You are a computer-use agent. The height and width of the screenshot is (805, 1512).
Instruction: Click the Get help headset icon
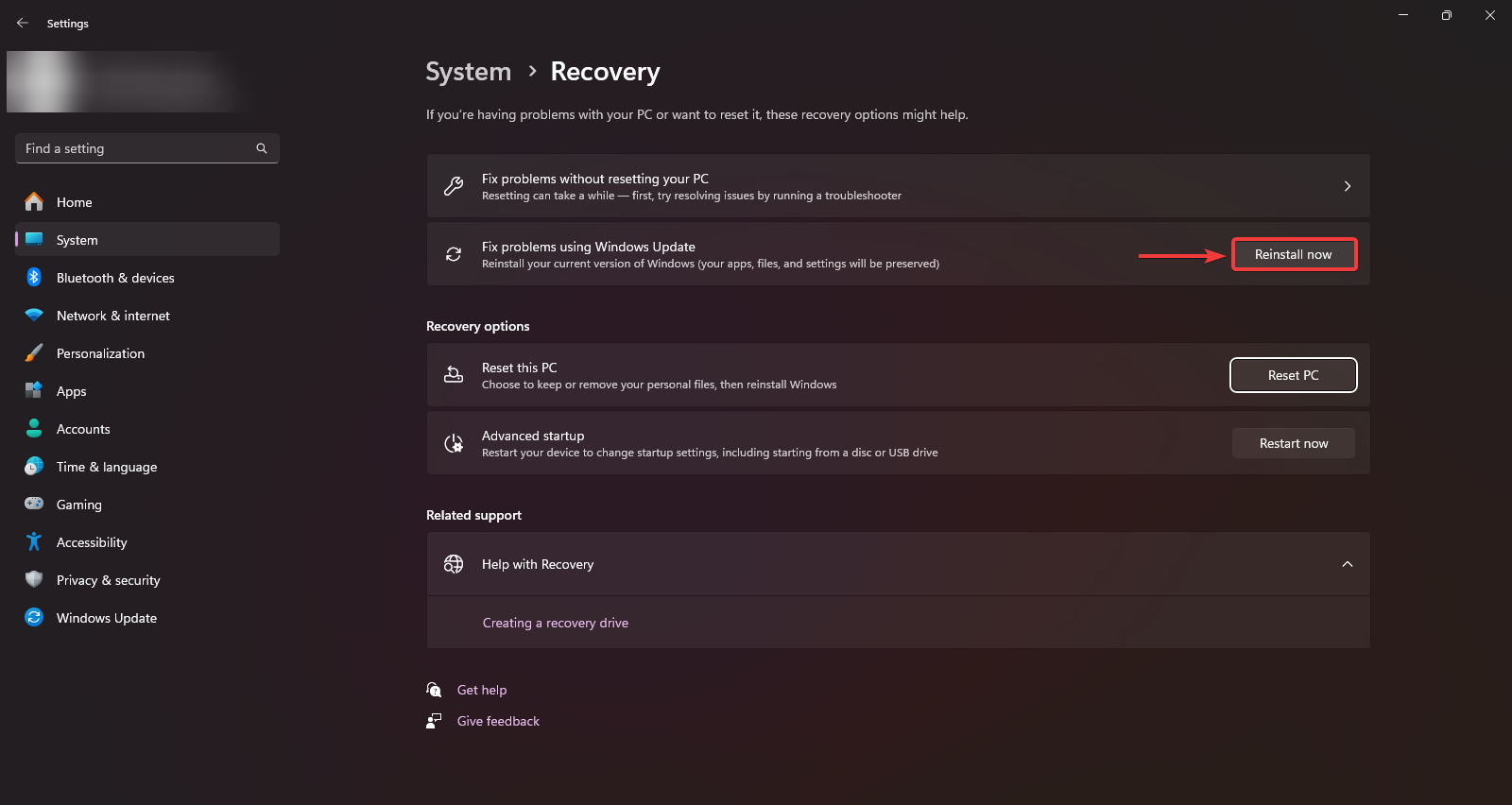(434, 690)
